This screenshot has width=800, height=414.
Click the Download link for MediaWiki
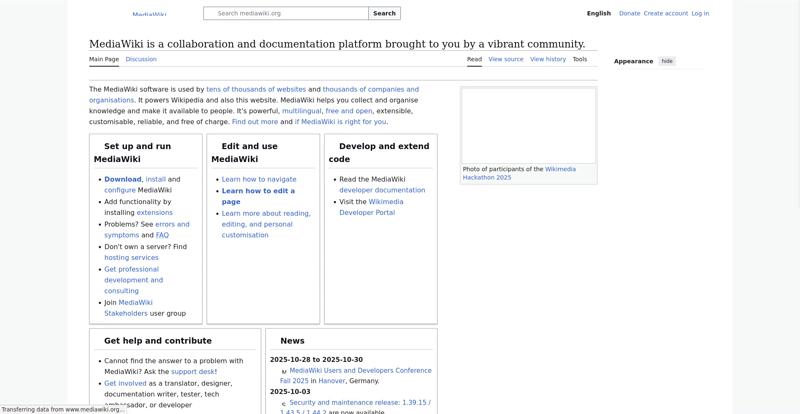(x=123, y=179)
